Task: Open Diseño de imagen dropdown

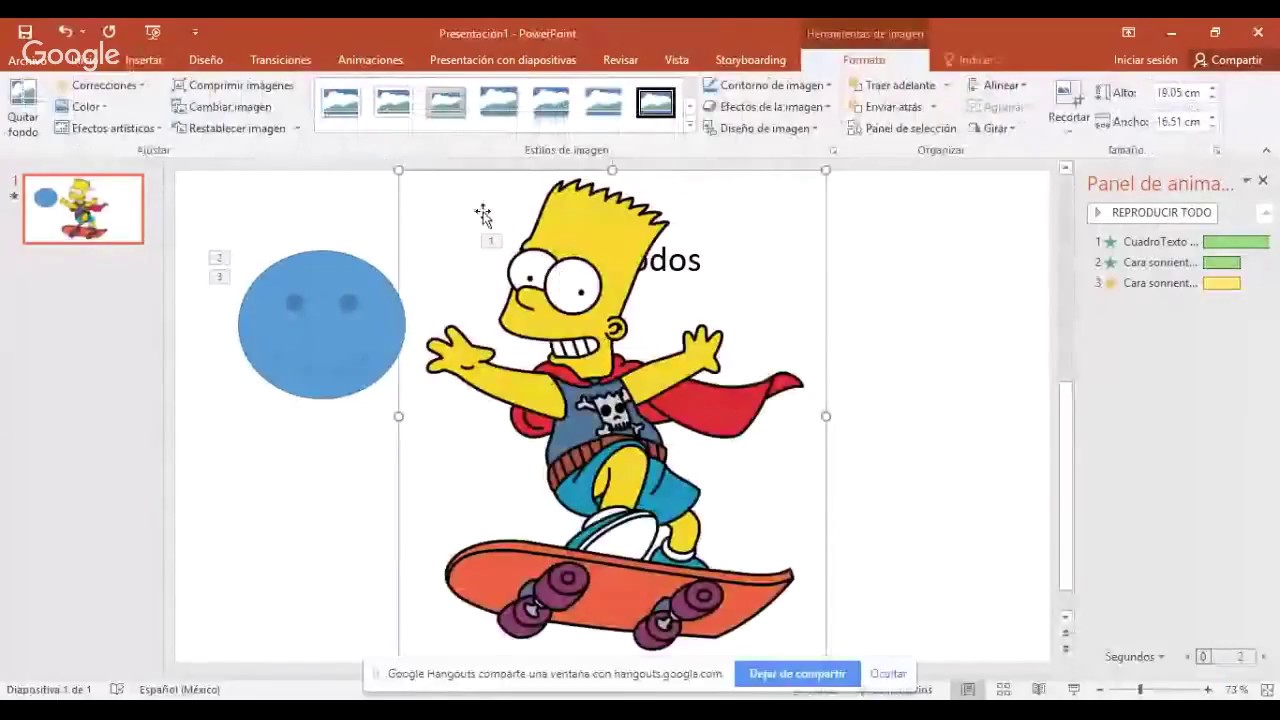Action: click(x=760, y=128)
